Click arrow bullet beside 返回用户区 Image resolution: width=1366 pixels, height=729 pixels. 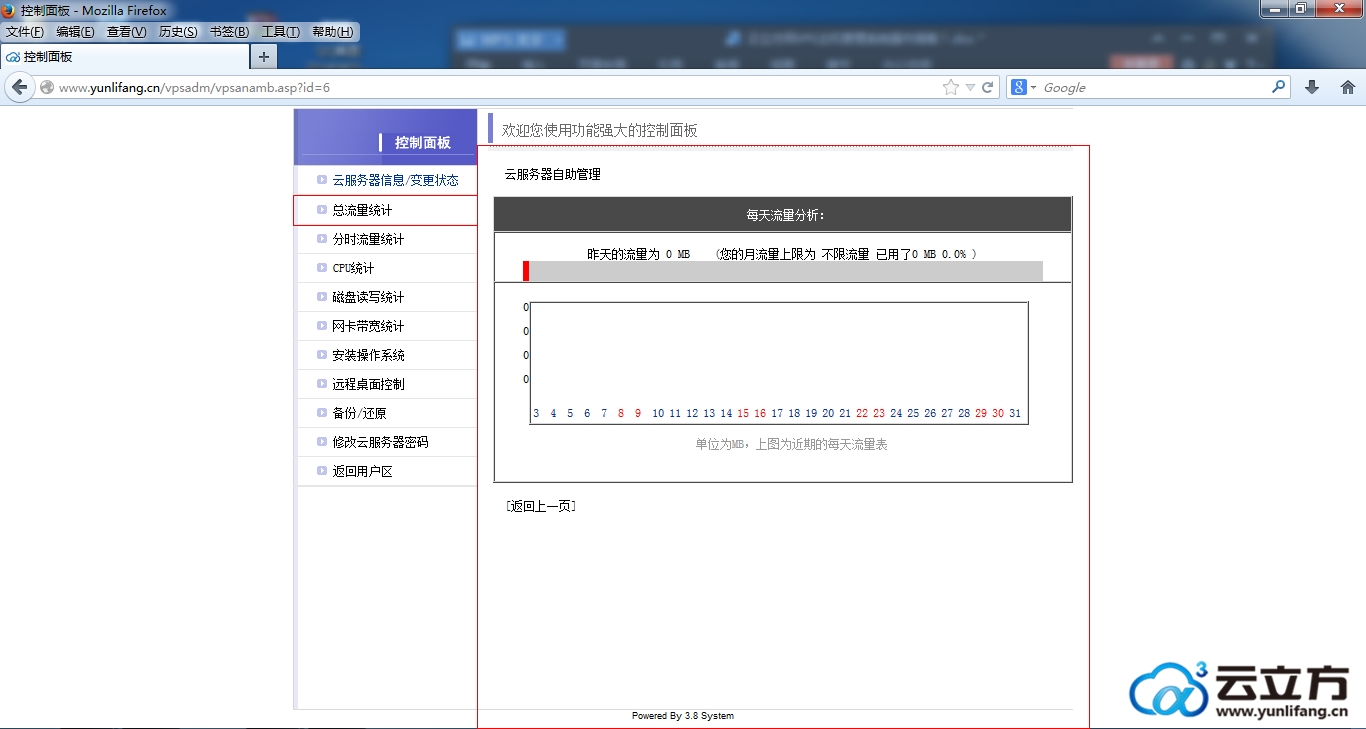pos(322,471)
